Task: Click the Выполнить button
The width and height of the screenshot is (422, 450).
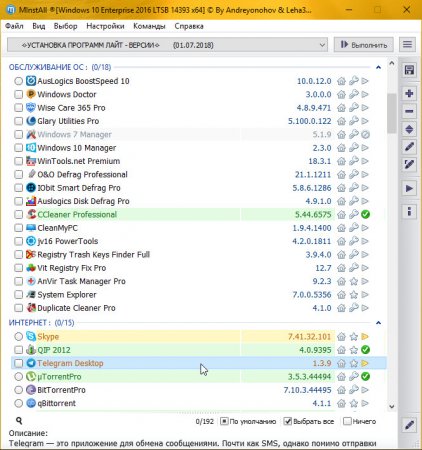Action: [364, 45]
